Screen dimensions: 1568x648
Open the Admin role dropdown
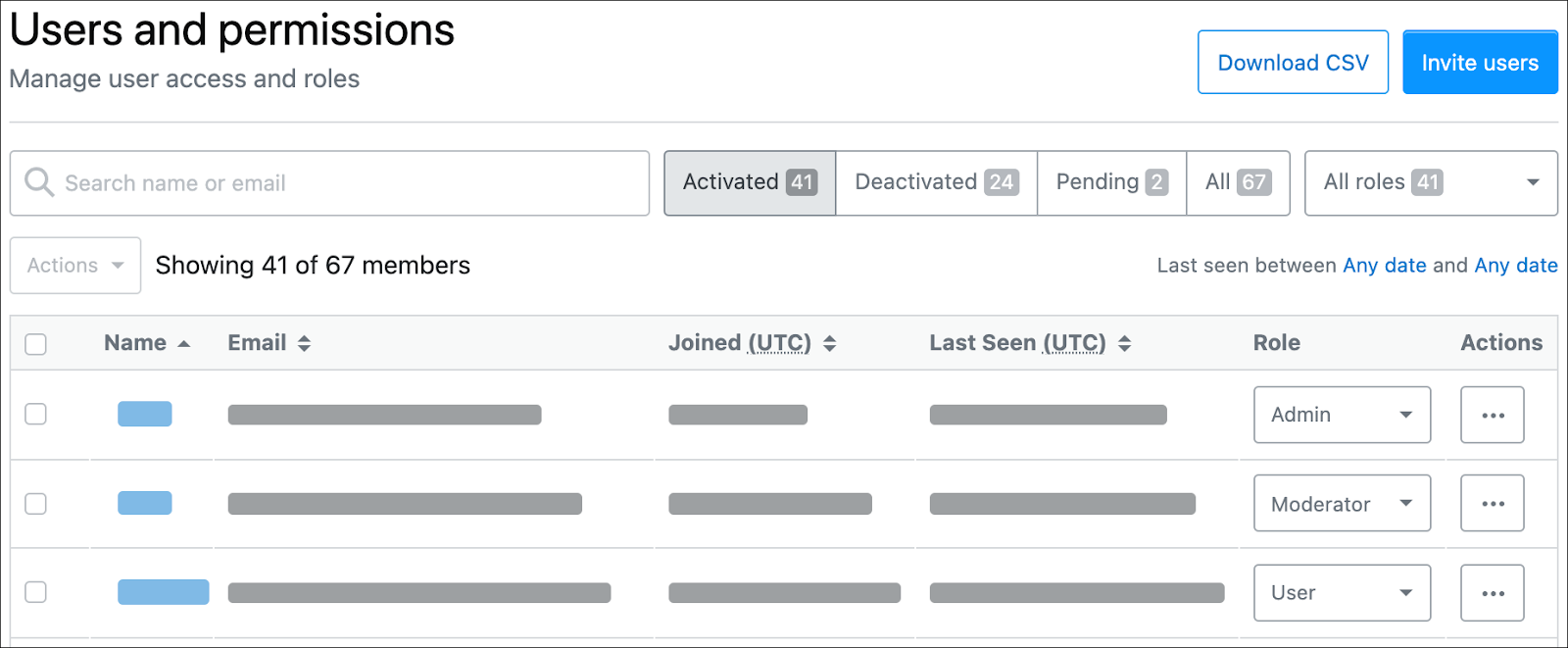coord(1341,415)
